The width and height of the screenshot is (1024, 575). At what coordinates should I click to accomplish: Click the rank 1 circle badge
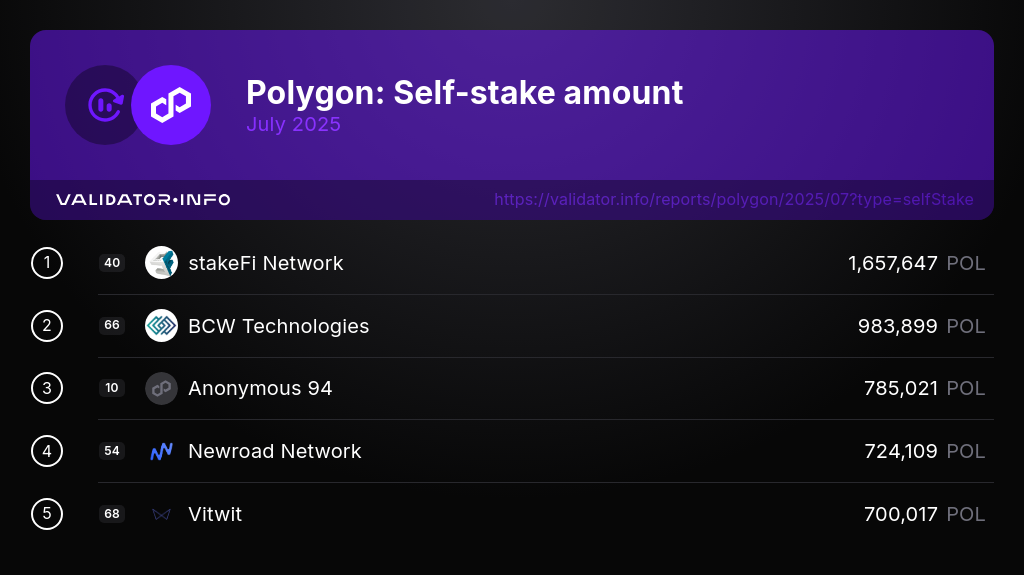coord(47,263)
